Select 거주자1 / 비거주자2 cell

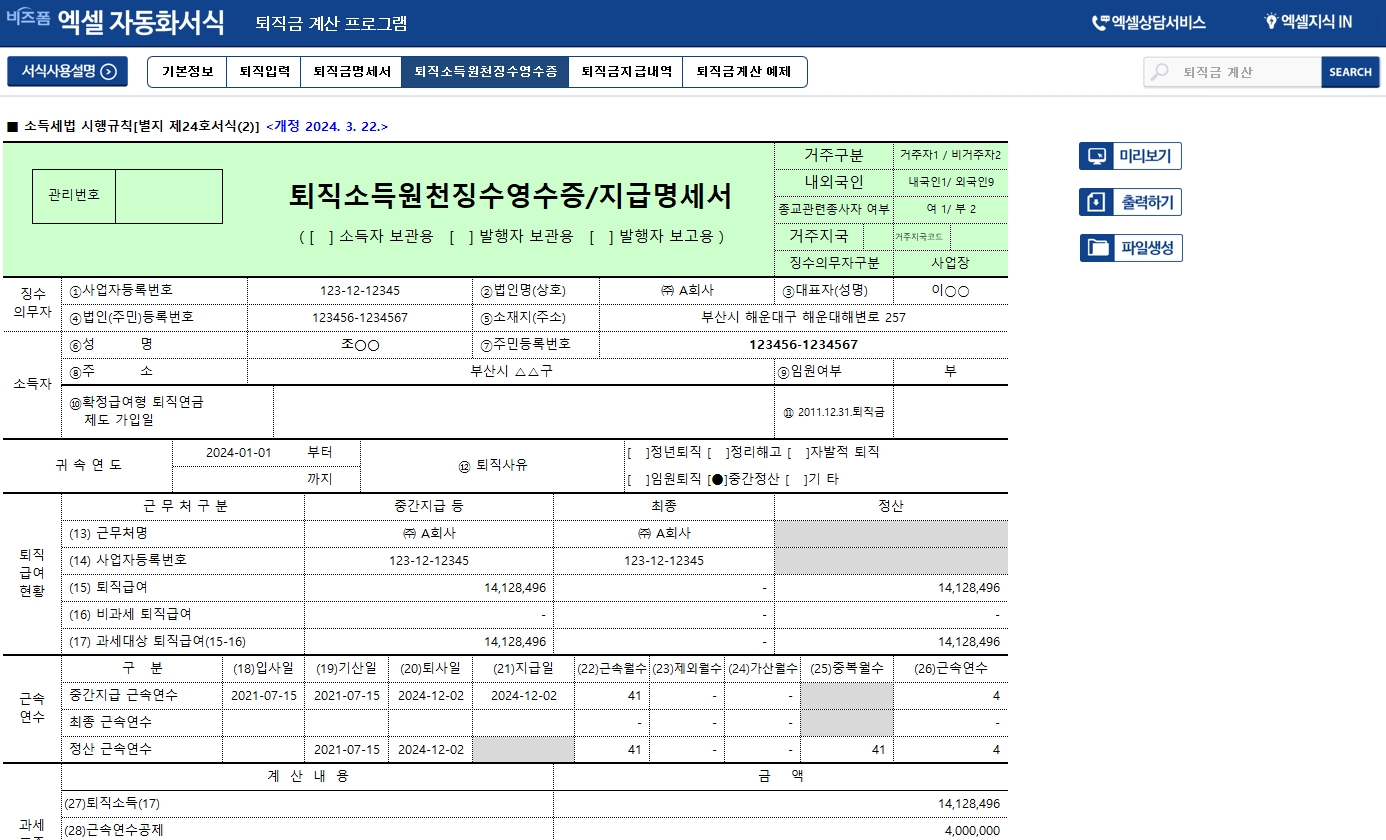coord(950,155)
